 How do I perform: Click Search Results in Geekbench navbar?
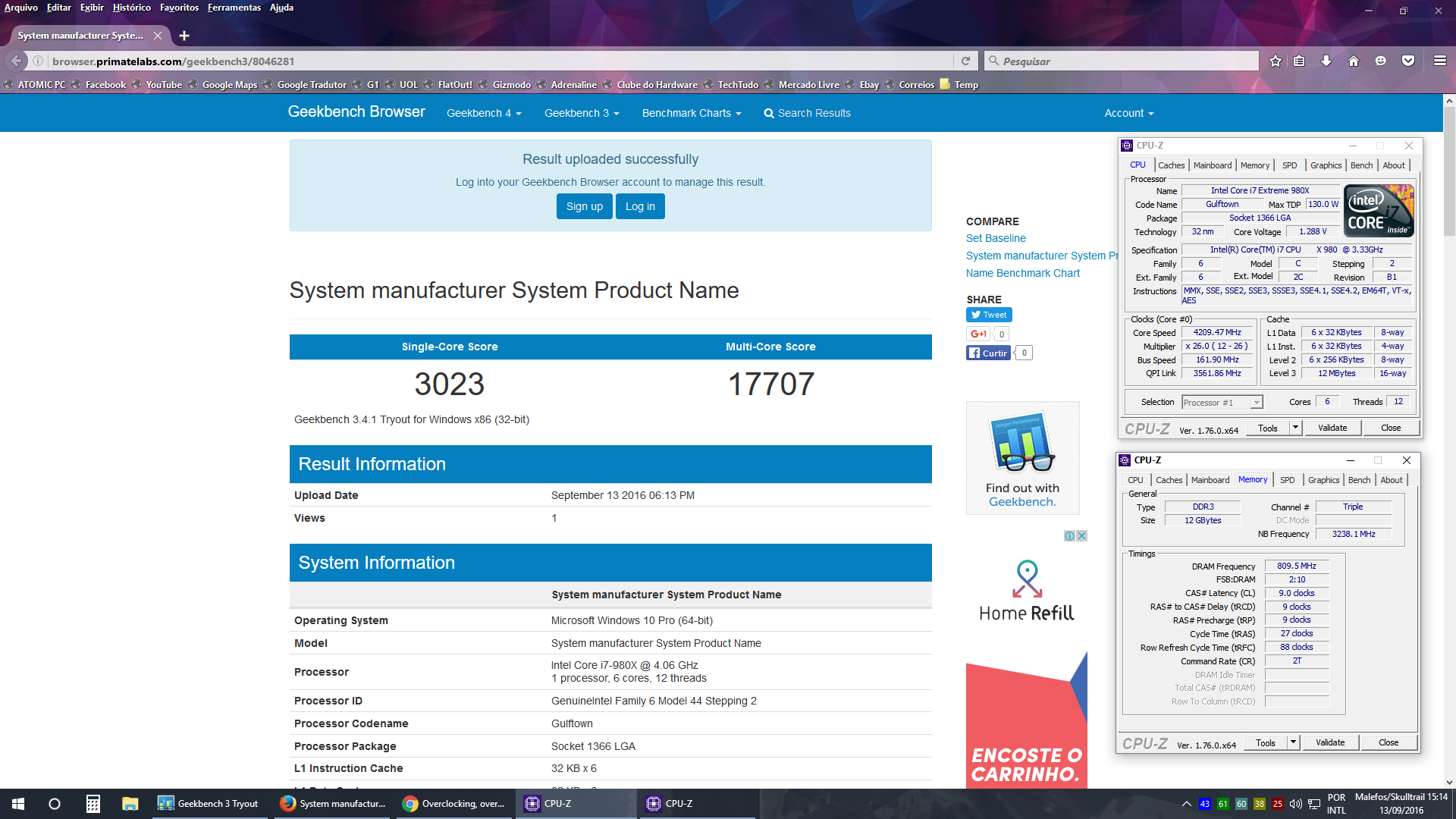point(807,113)
